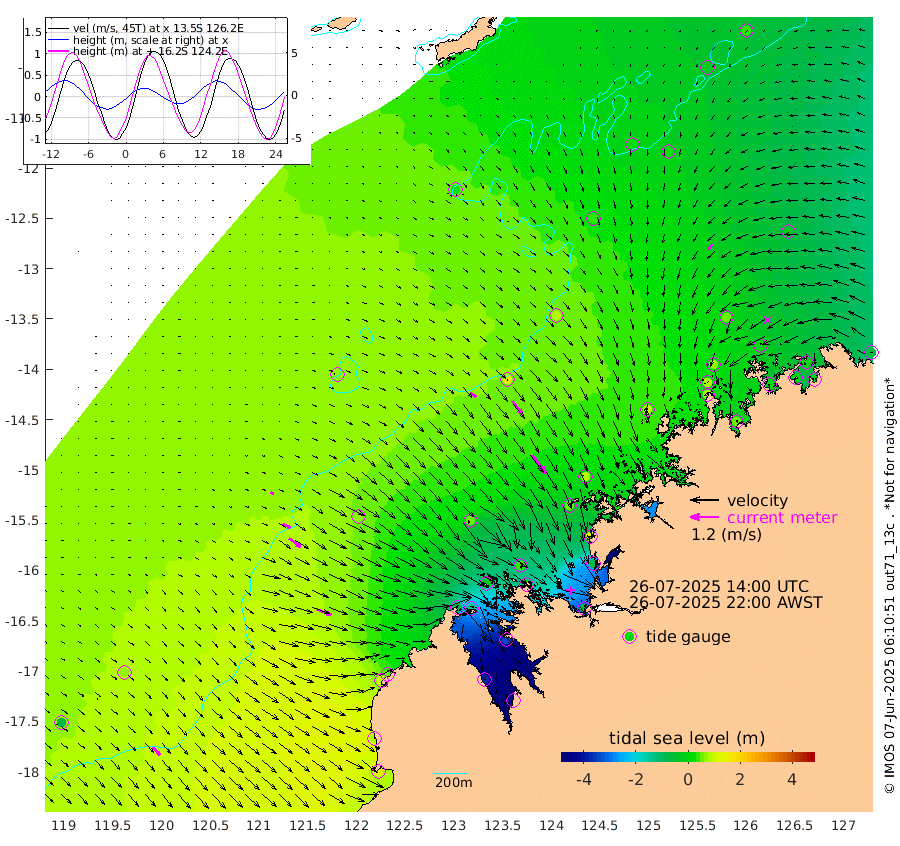Click the tide gauge circle near 12.2S 123E
The width and height of the screenshot is (900, 846).
click(x=456, y=189)
